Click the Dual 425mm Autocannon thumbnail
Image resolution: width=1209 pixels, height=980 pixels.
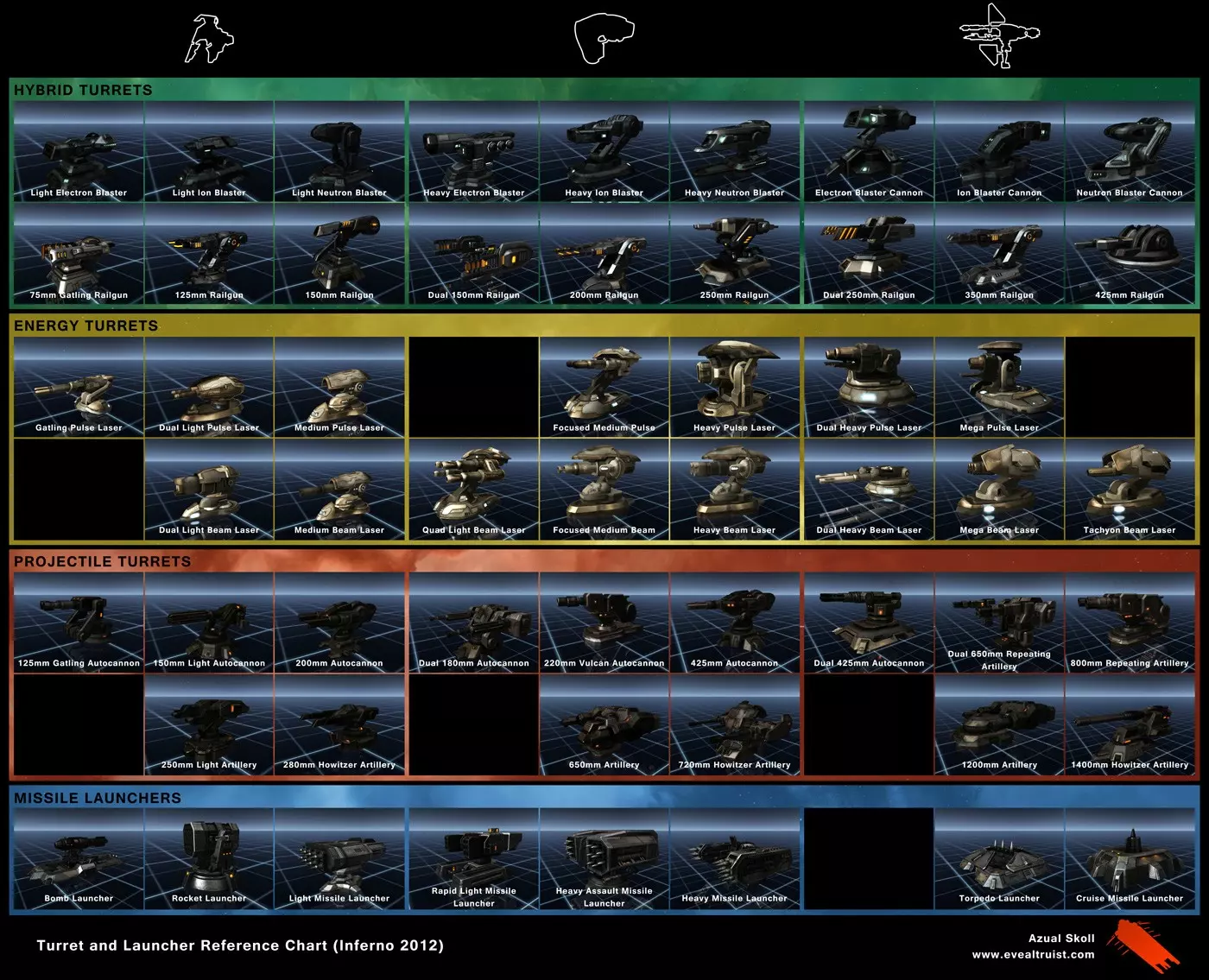(869, 623)
